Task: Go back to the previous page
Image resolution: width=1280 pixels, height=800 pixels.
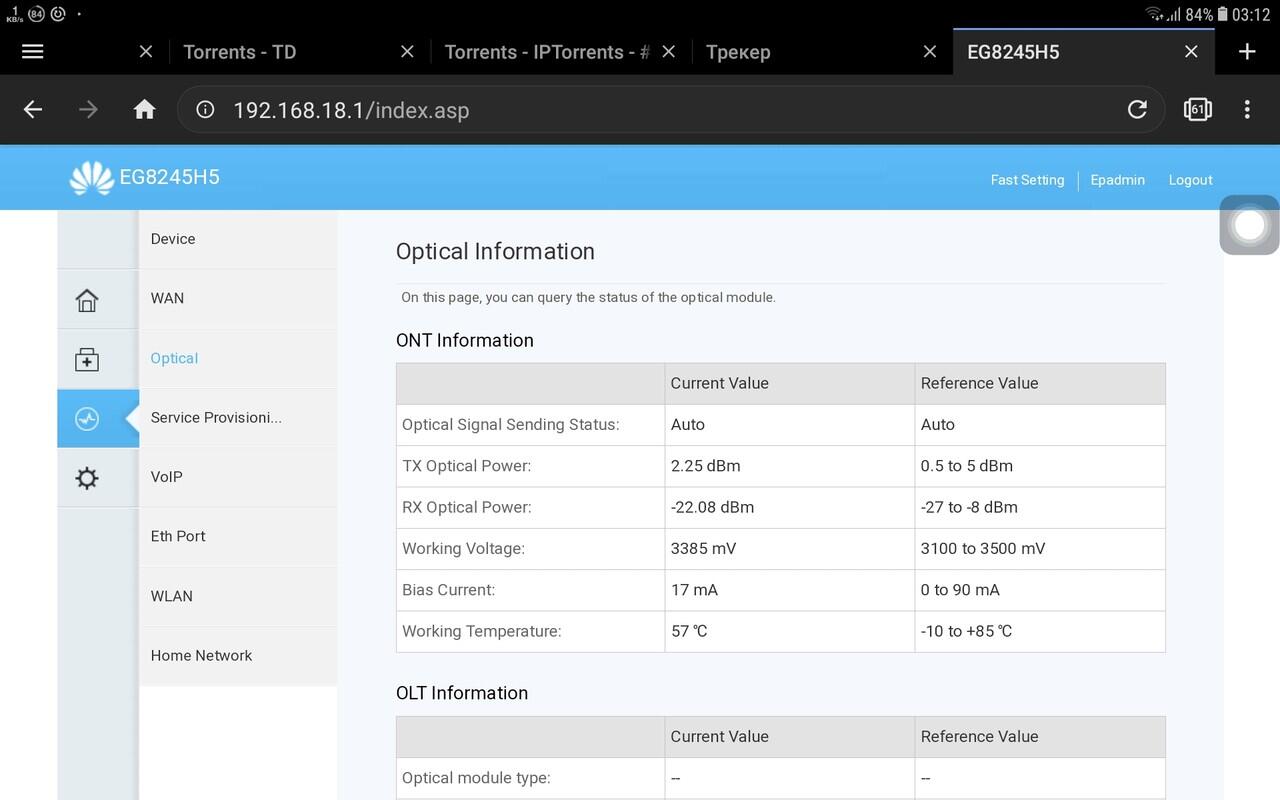Action: pos(33,110)
